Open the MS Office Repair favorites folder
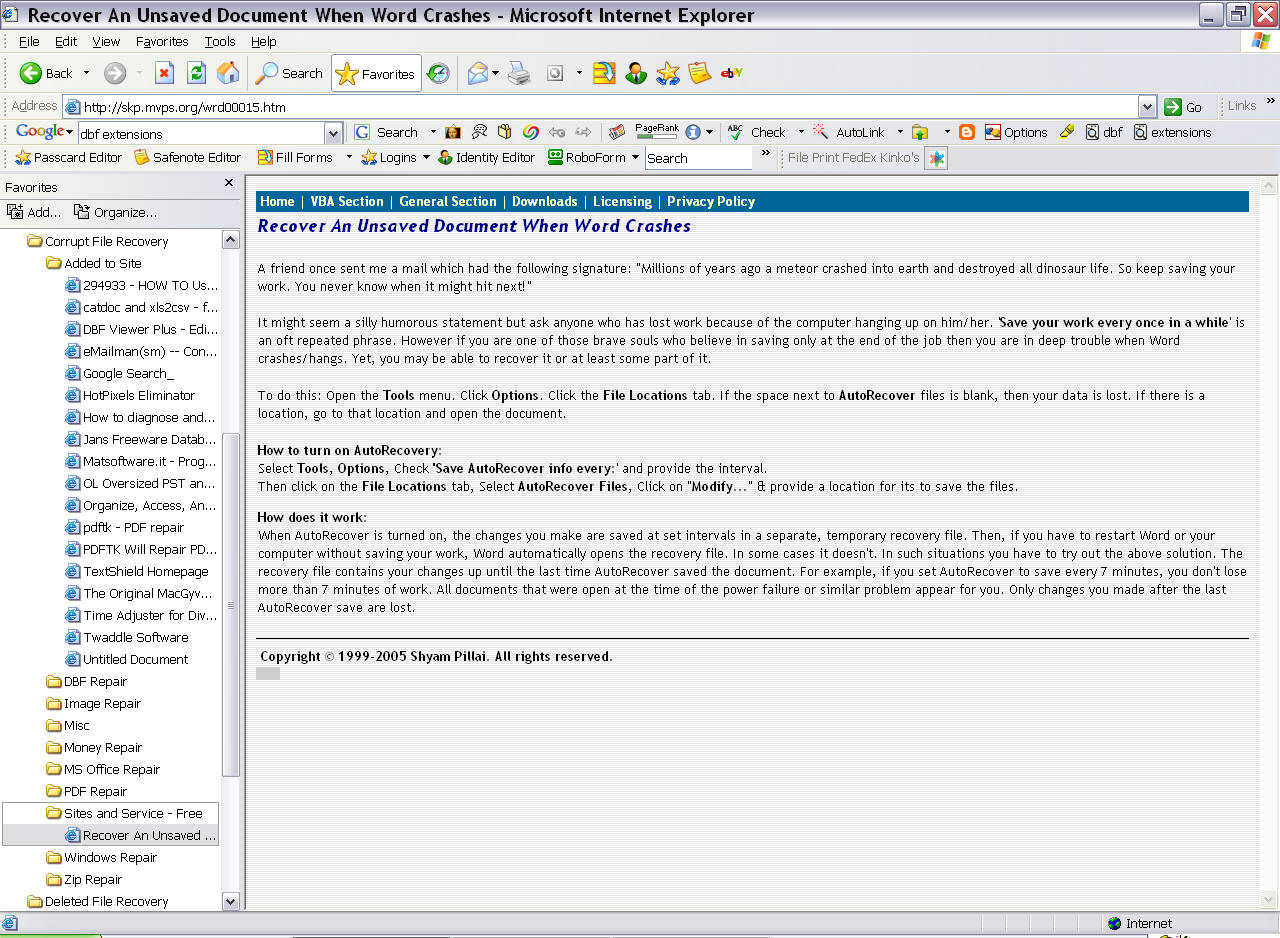The width and height of the screenshot is (1280, 938). click(x=111, y=769)
